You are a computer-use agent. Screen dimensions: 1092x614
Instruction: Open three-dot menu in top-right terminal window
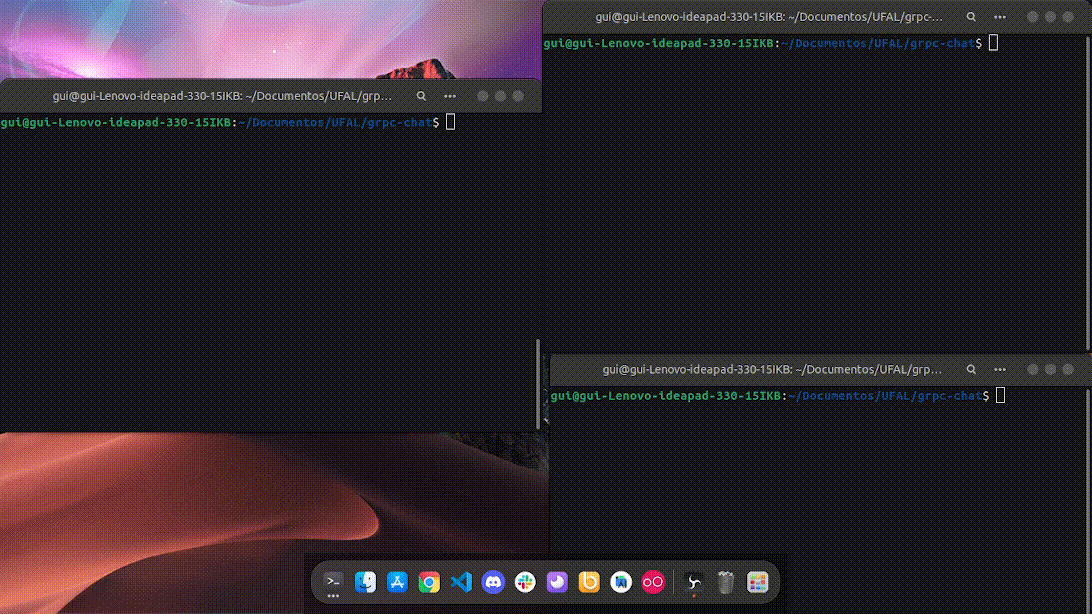pyautogui.click(x=1000, y=17)
